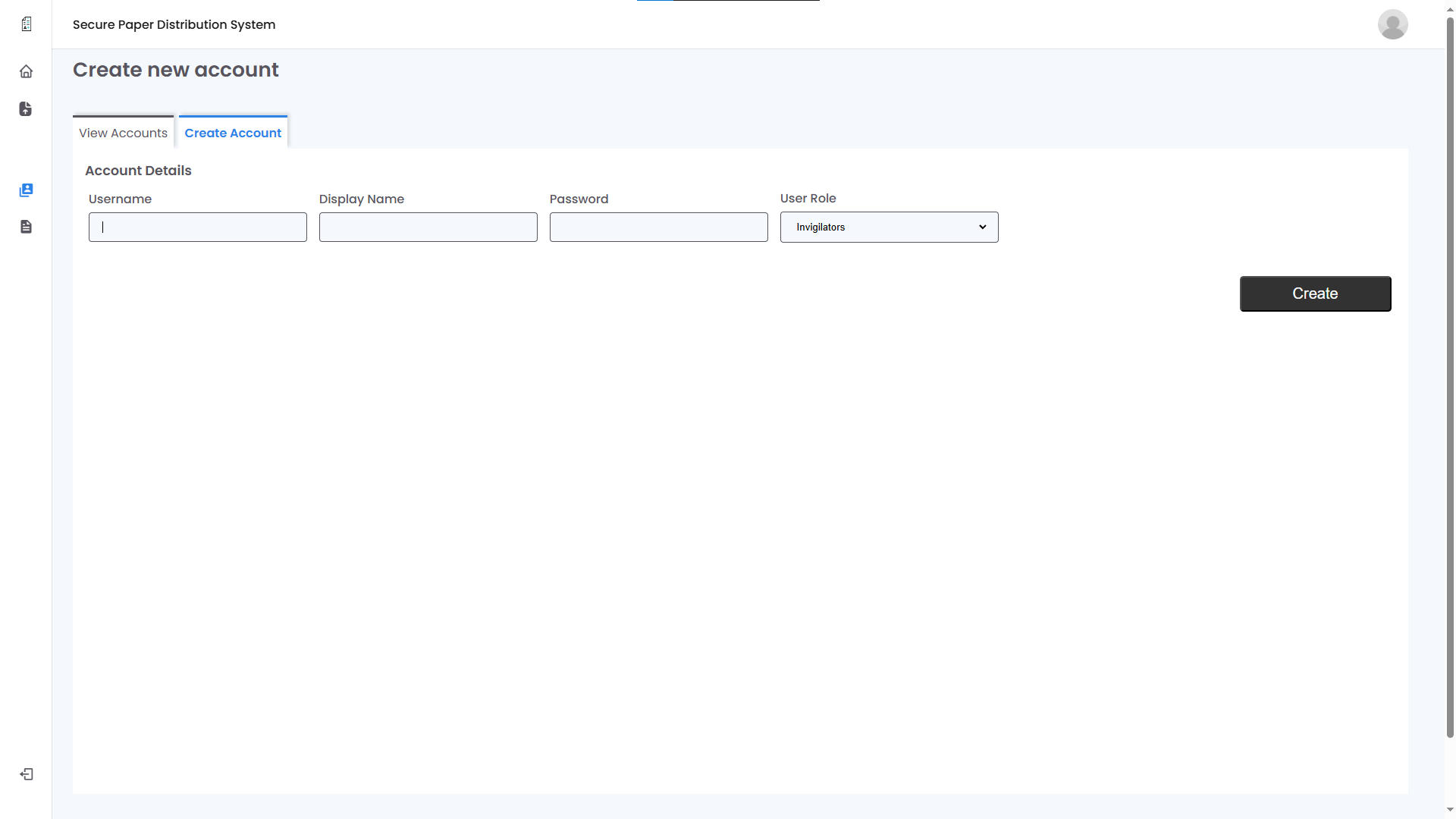Switch to the View Accounts tab
Viewport: 1456px width, 819px height.
point(123,133)
